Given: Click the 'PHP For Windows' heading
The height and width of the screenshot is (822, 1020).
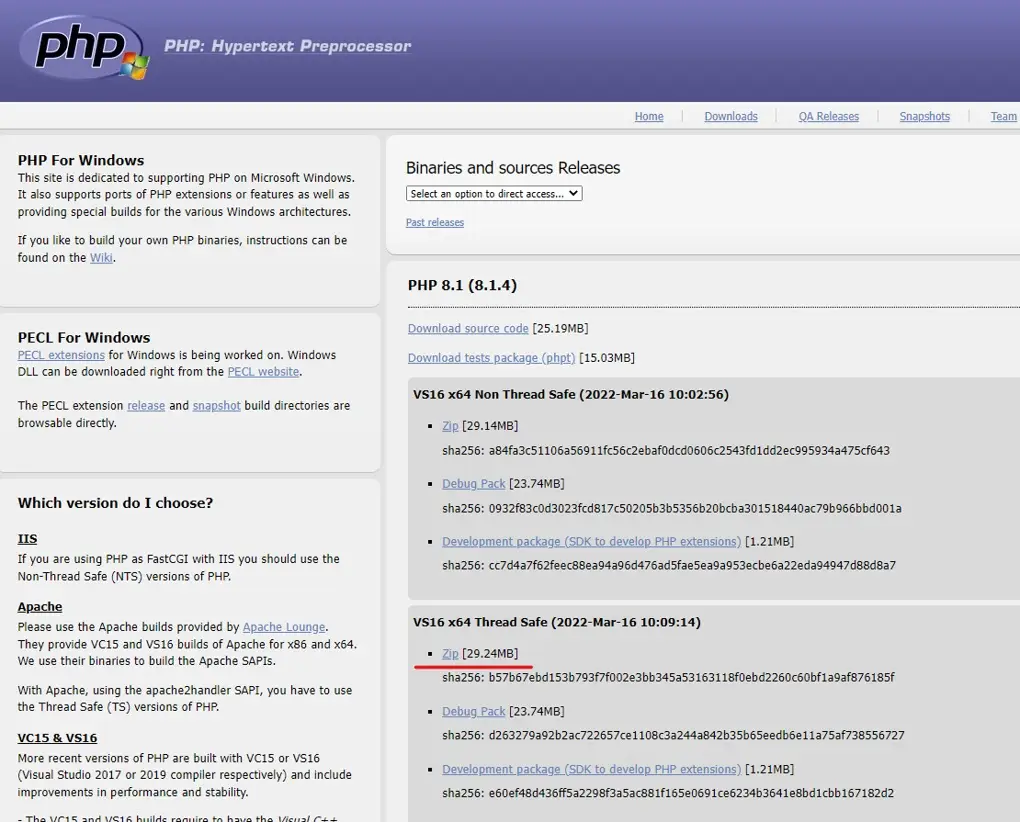Looking at the screenshot, I should pos(81,160).
